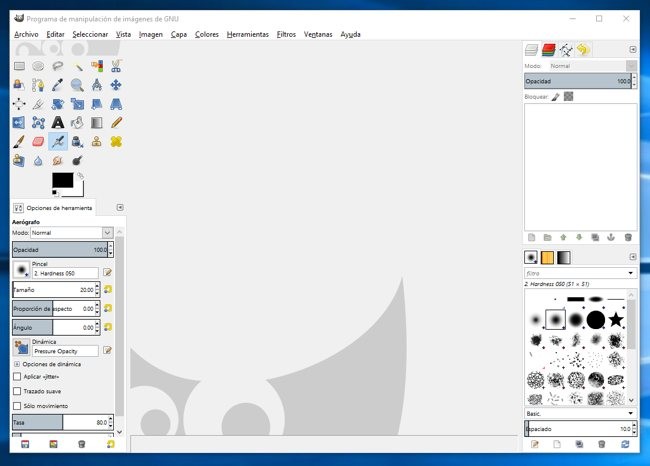Adjust the layer Opacidad slider

coord(576,81)
